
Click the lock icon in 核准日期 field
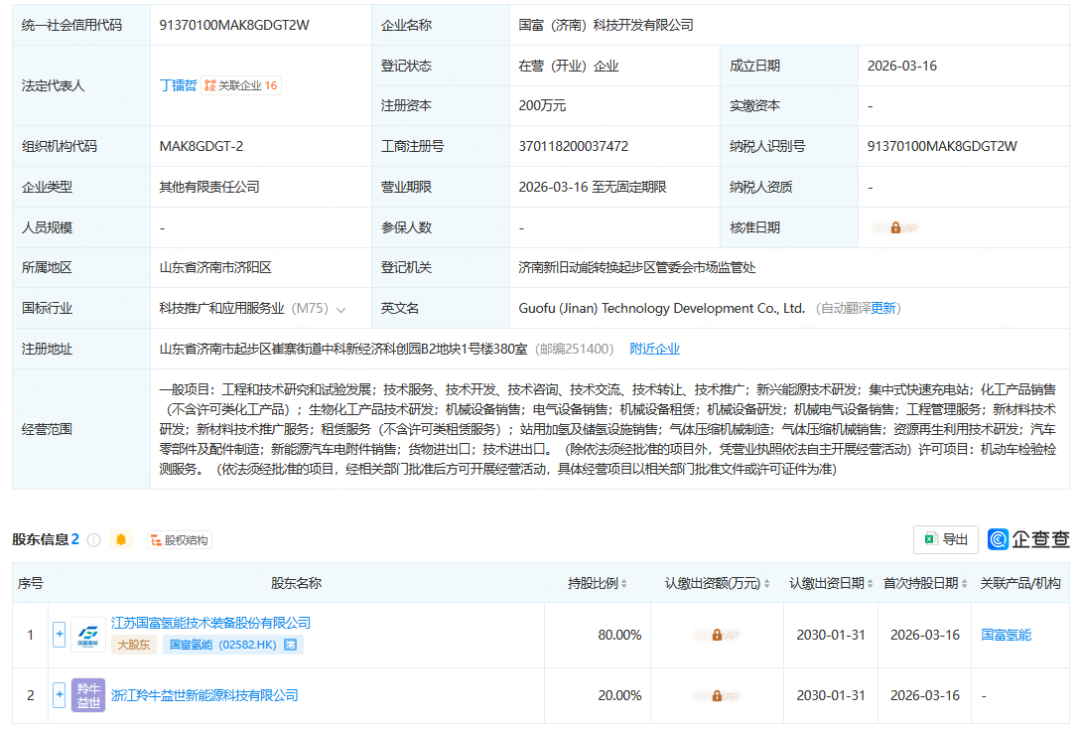895,227
